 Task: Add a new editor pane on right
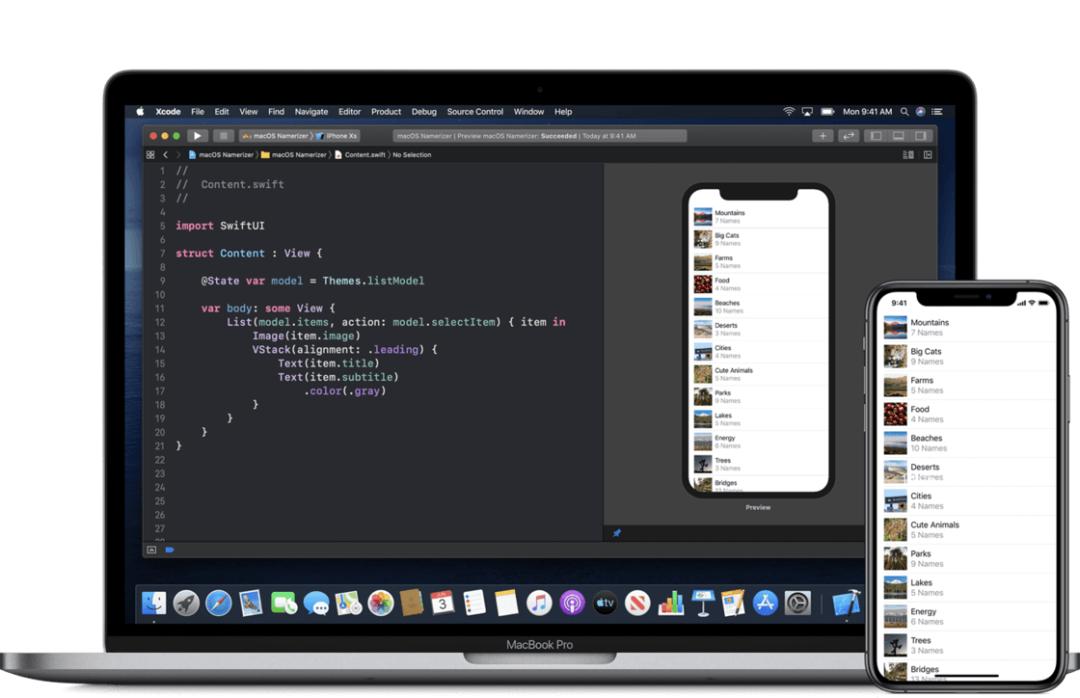928,155
